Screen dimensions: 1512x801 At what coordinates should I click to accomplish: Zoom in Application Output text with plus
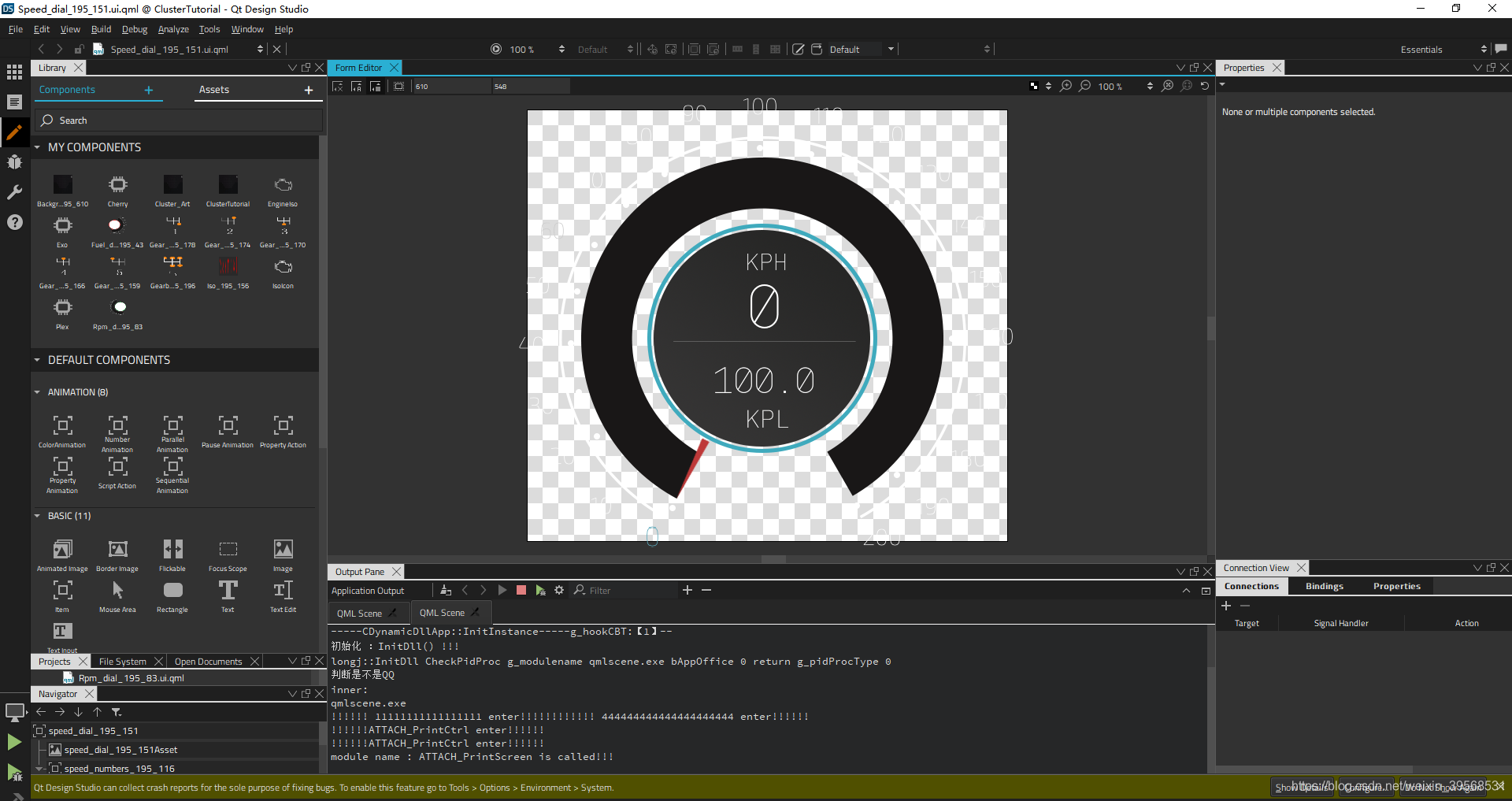coord(687,590)
